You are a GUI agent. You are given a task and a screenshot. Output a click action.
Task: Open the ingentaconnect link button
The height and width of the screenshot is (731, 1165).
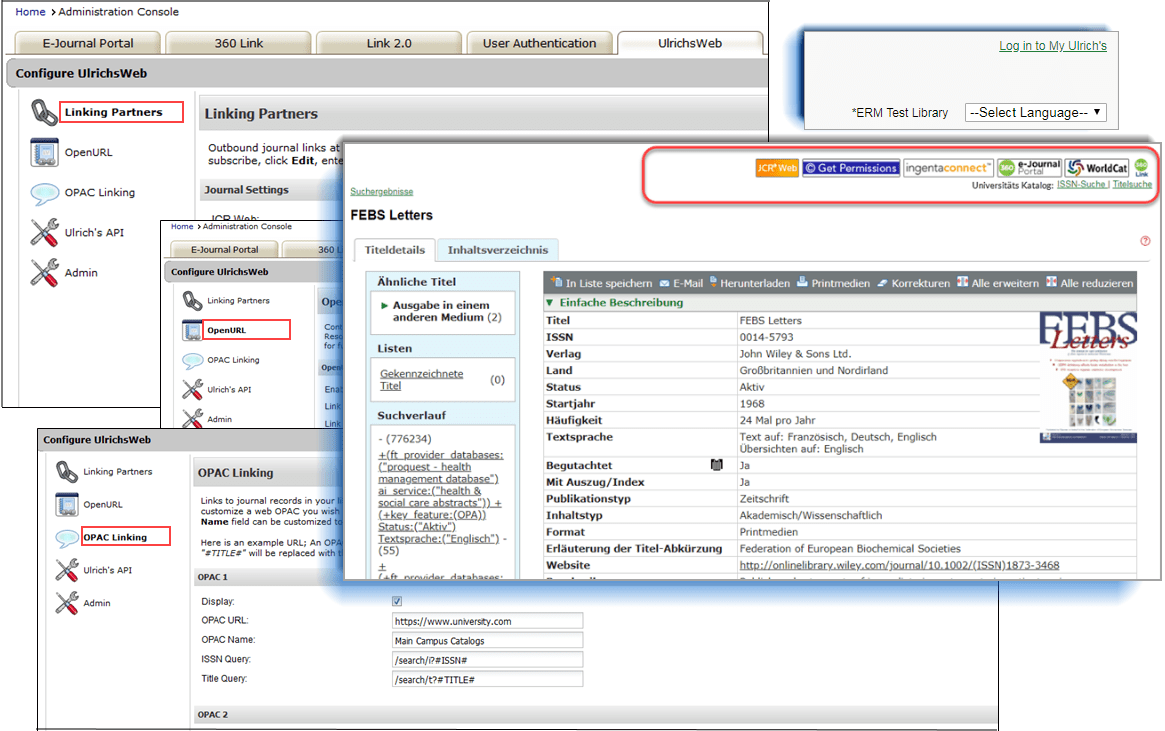(948, 168)
